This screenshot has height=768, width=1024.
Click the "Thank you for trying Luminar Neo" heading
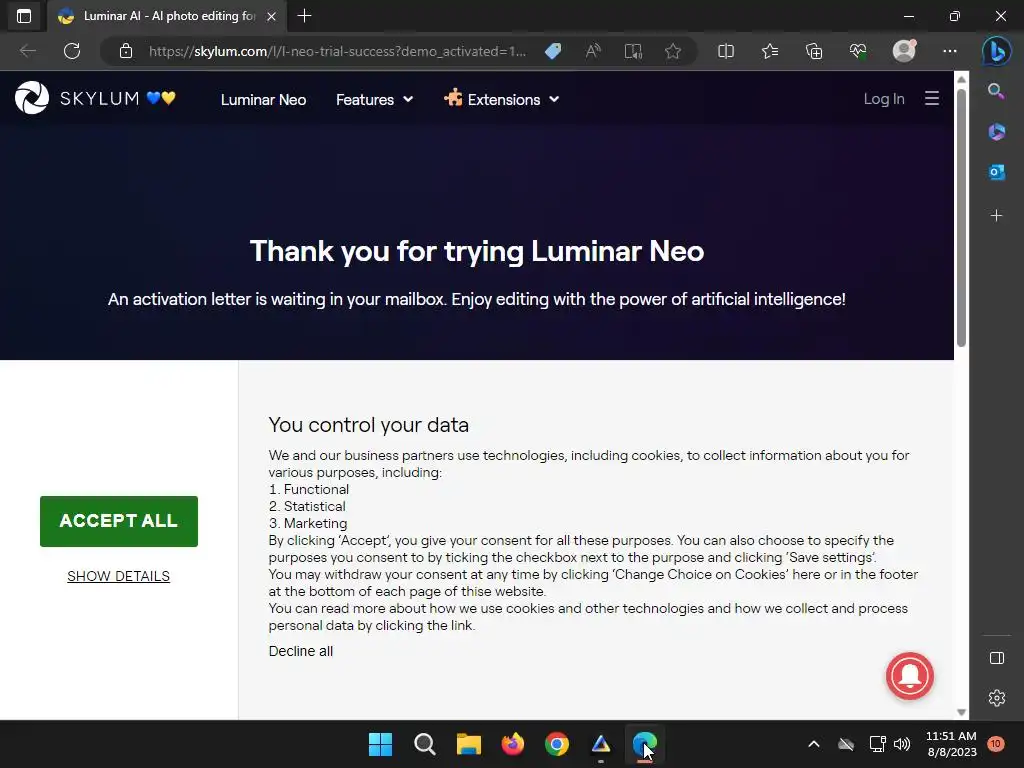[x=477, y=251]
